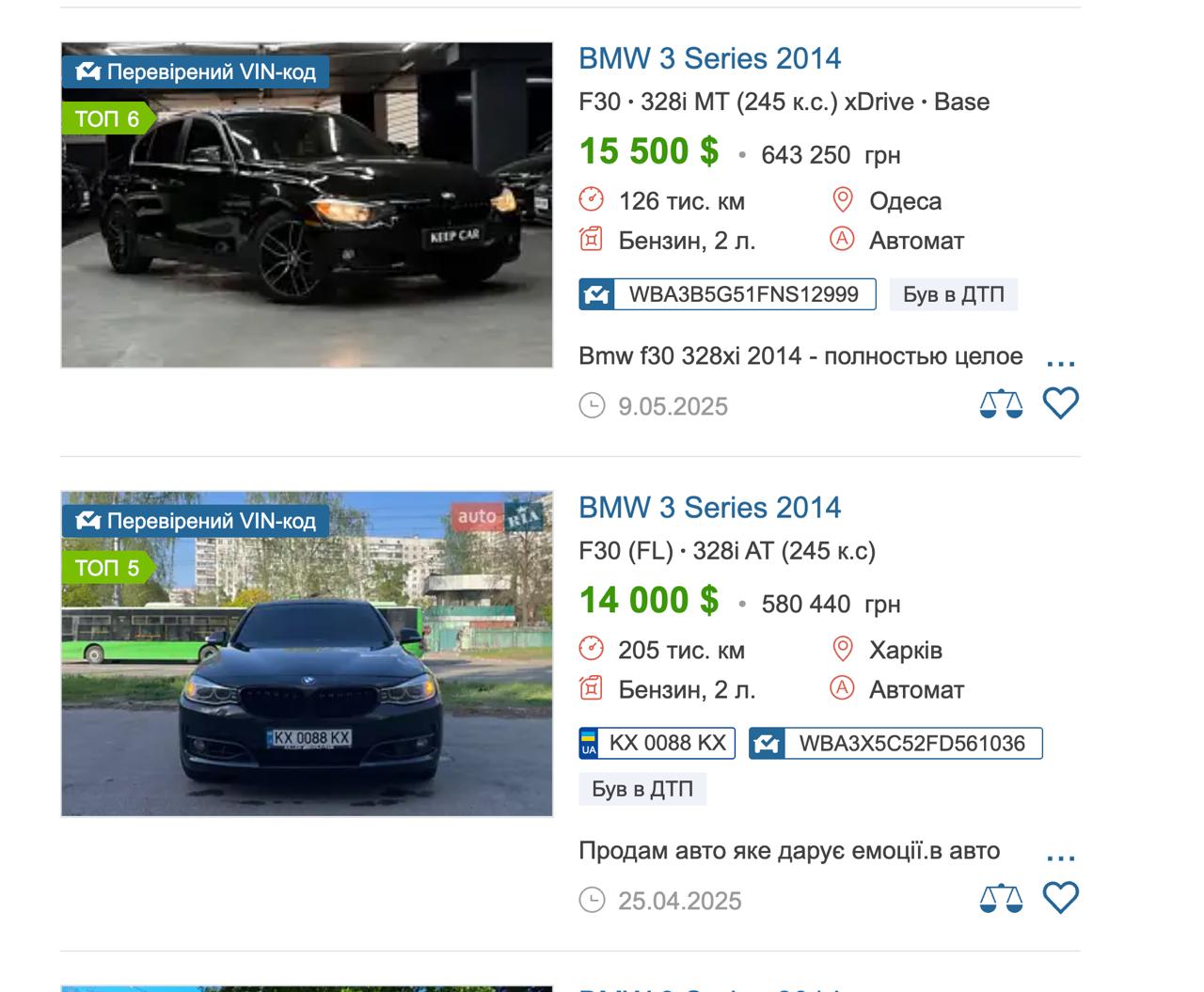Click description 'Bmw f30 328xi 2014 - полностью целое'
Image resolution: width=1204 pixels, height=992 pixels.
800,356
